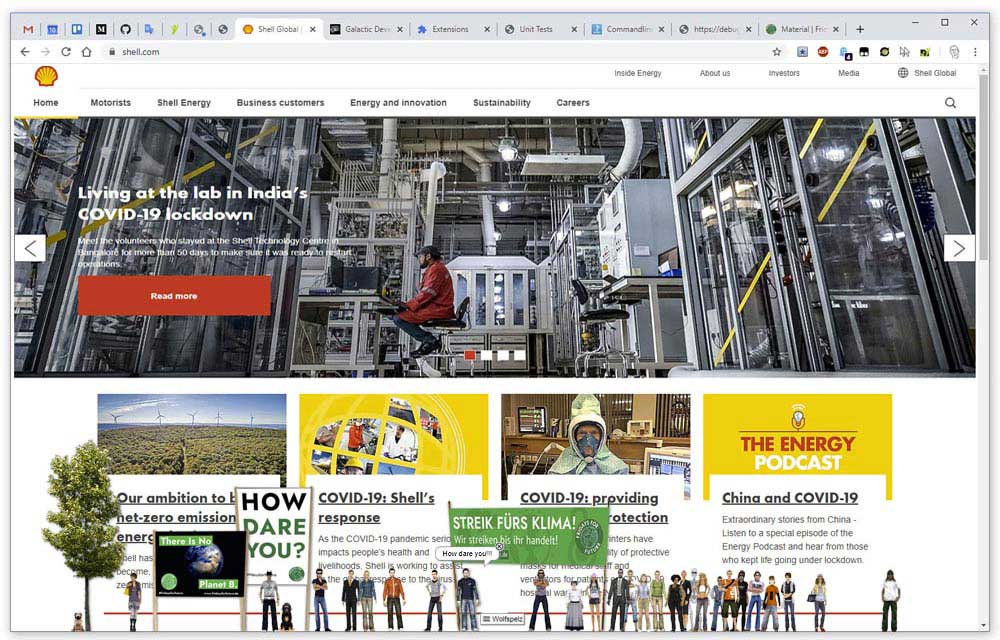Open the Business customers menu
This screenshot has width=1000, height=640.
pos(280,103)
